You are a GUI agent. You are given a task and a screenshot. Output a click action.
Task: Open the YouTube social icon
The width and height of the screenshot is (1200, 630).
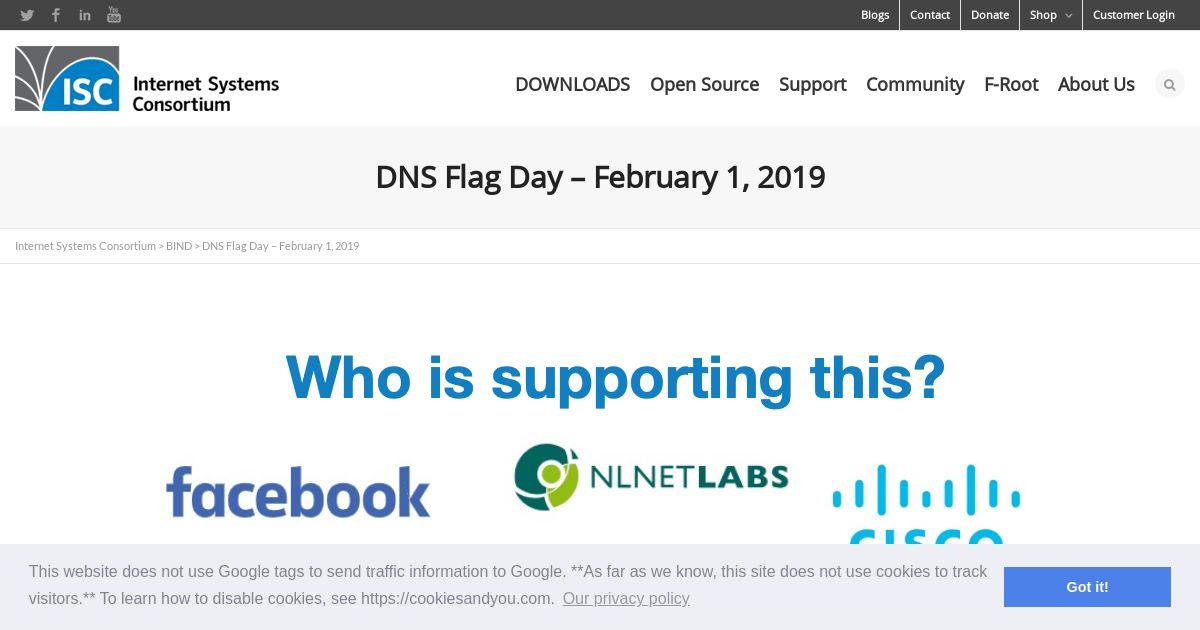pyautogui.click(x=114, y=15)
